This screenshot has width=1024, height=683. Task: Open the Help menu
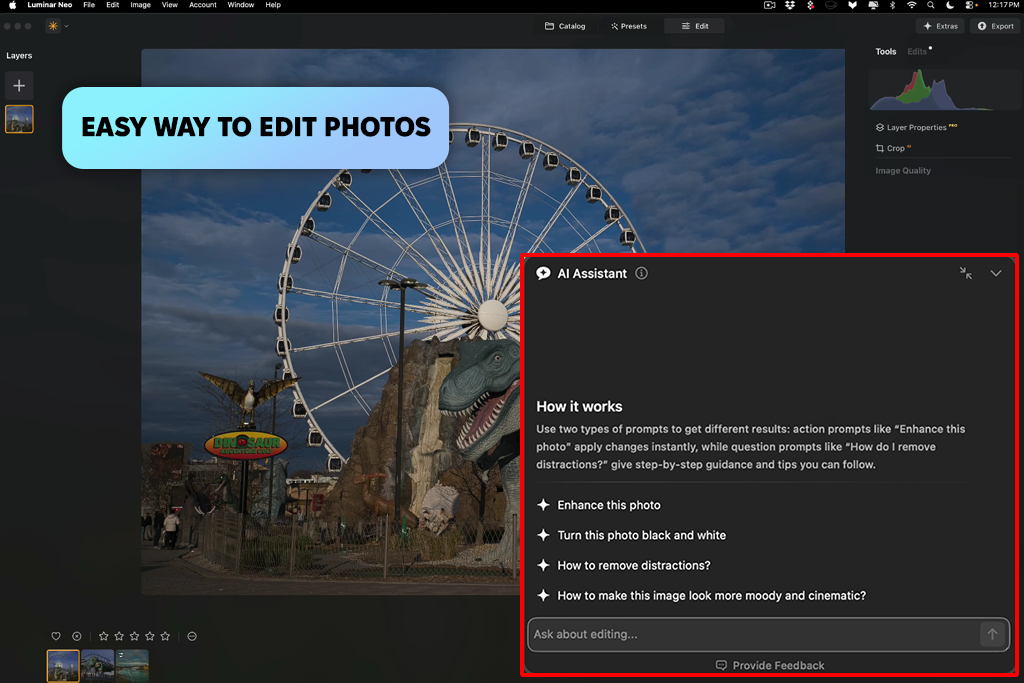[x=273, y=5]
